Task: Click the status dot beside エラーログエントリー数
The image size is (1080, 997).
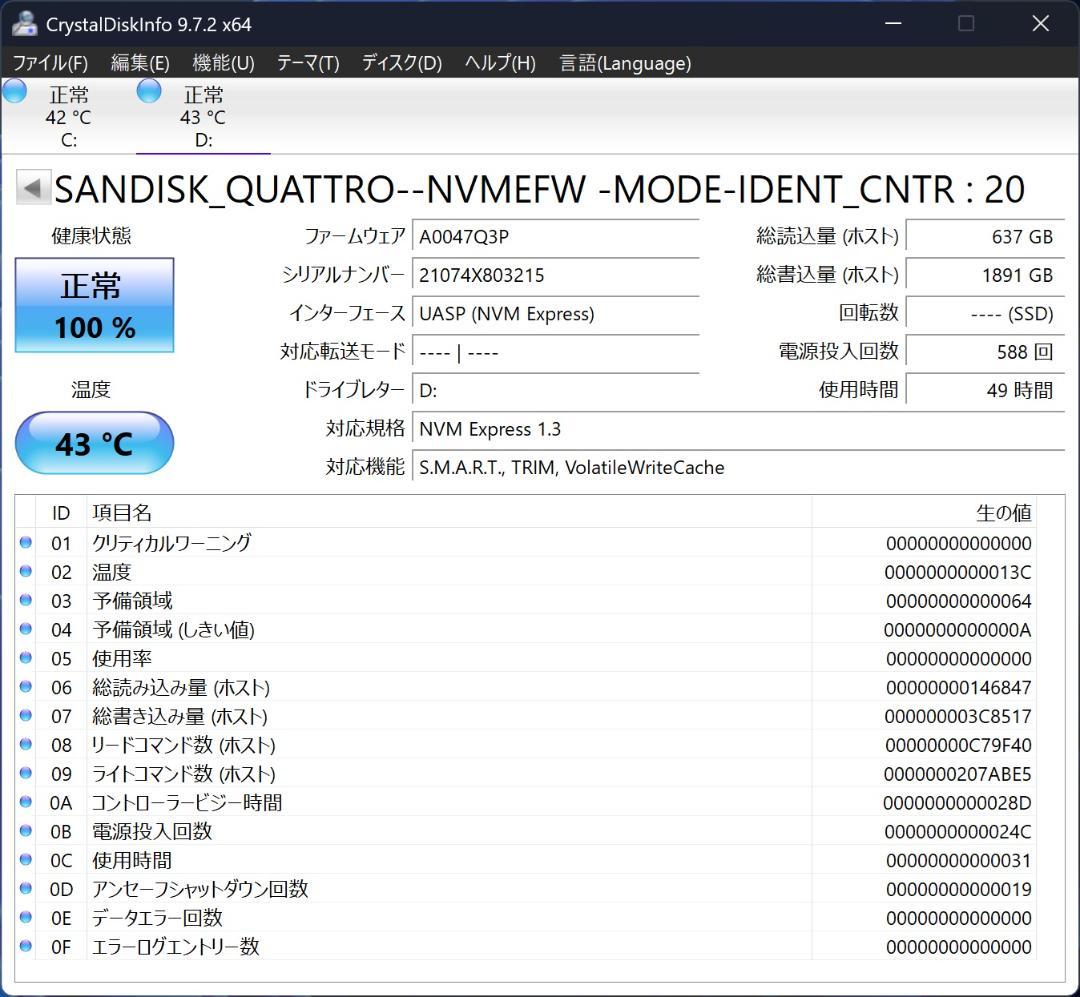Action: [x=24, y=946]
